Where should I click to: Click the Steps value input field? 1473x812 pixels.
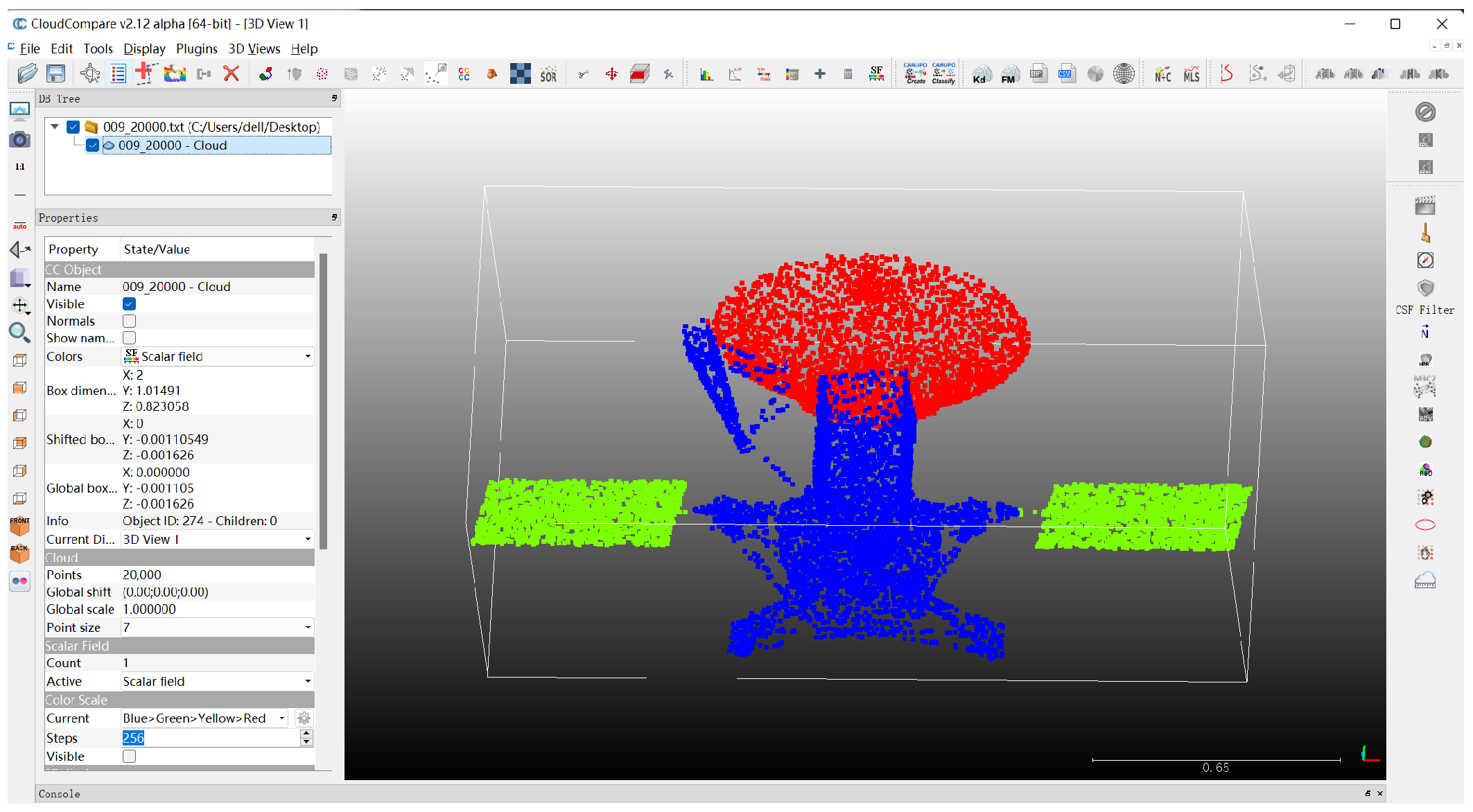pos(208,739)
